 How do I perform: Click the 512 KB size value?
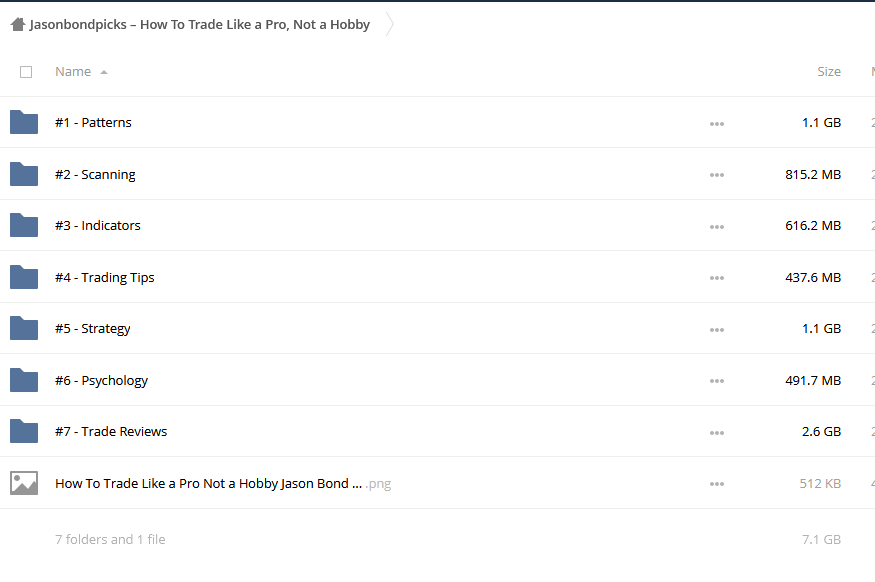pos(820,483)
